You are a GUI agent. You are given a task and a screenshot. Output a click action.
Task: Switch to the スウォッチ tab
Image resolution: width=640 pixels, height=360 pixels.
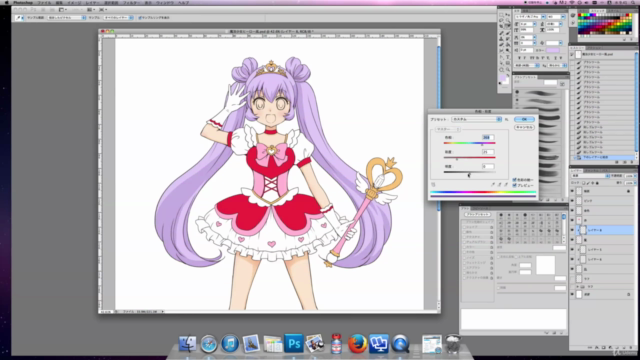click(597, 11)
